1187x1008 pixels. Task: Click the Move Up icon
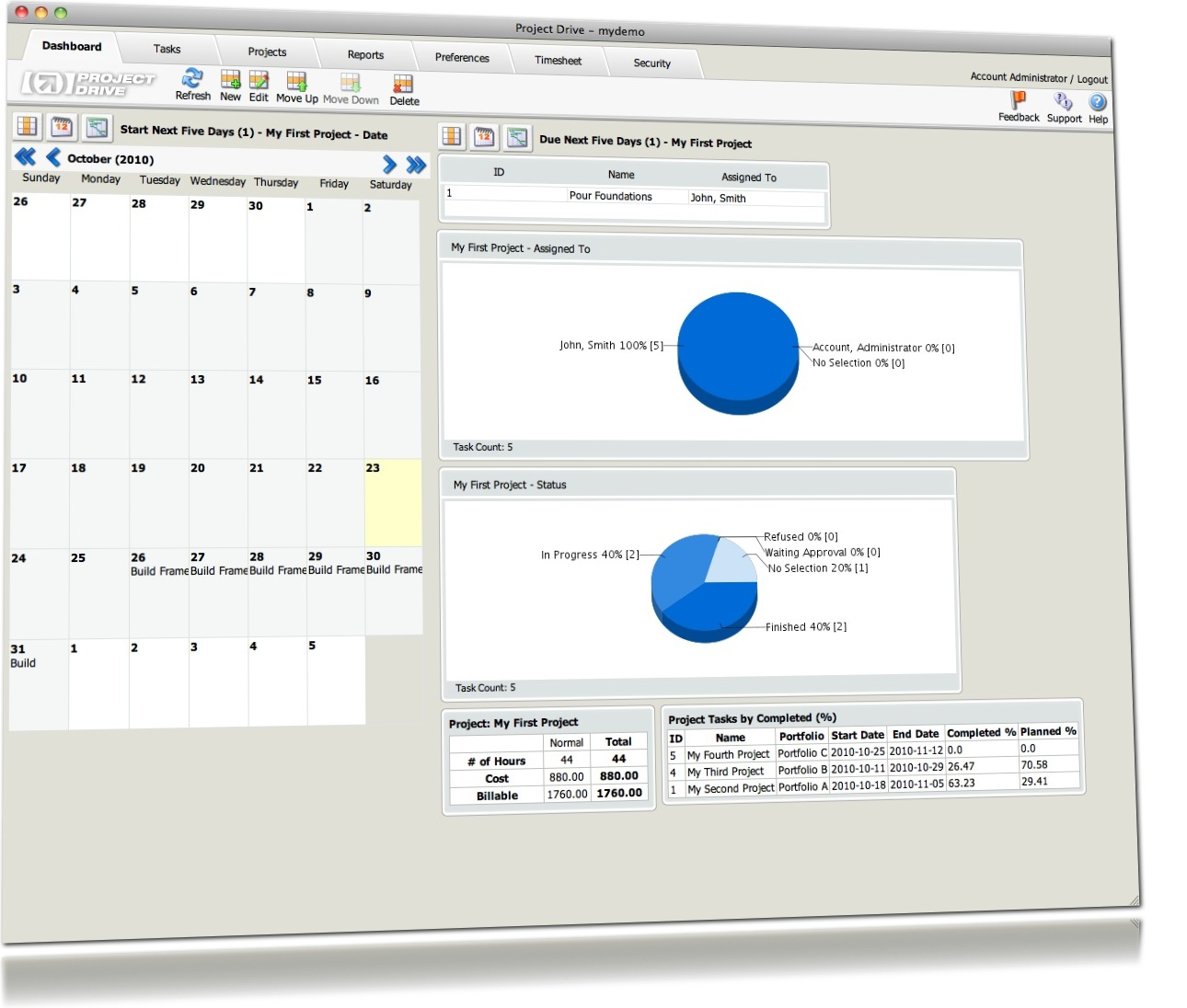[294, 85]
